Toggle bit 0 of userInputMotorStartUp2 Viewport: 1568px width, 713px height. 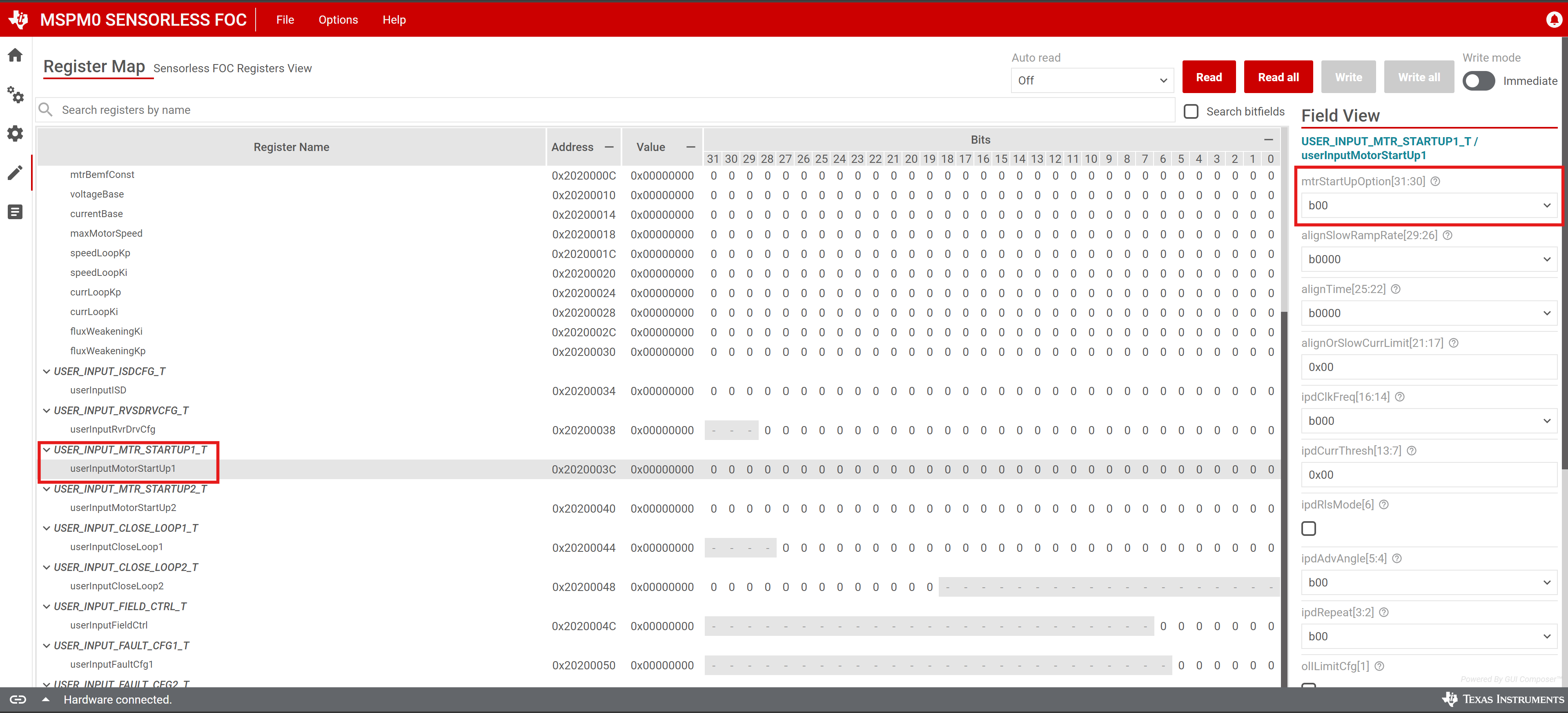(x=1271, y=509)
